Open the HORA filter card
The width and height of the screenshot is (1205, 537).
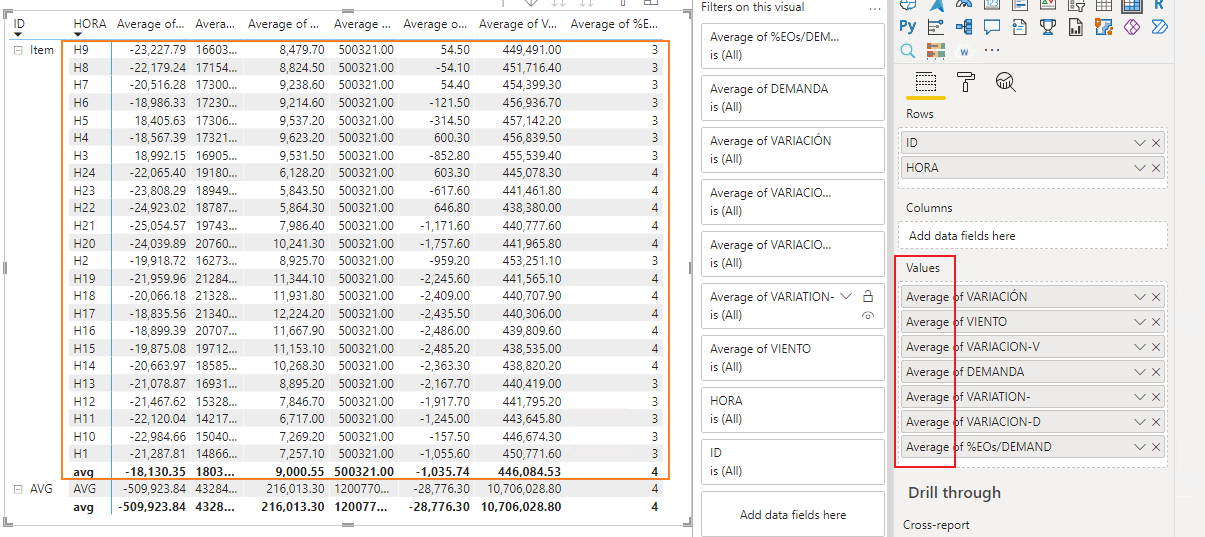792,409
